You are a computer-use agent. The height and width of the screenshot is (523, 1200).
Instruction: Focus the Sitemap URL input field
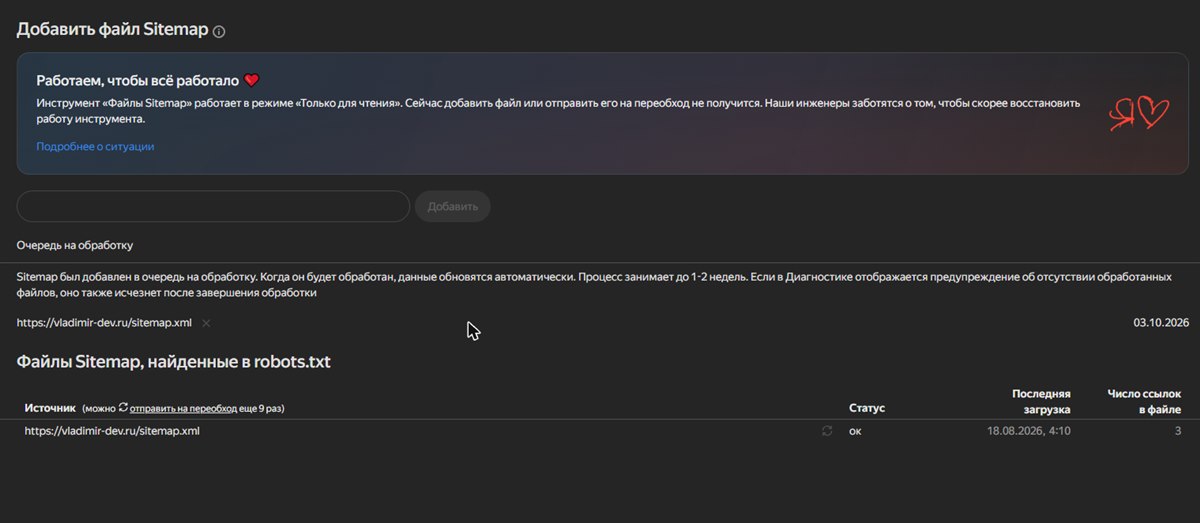[213, 206]
